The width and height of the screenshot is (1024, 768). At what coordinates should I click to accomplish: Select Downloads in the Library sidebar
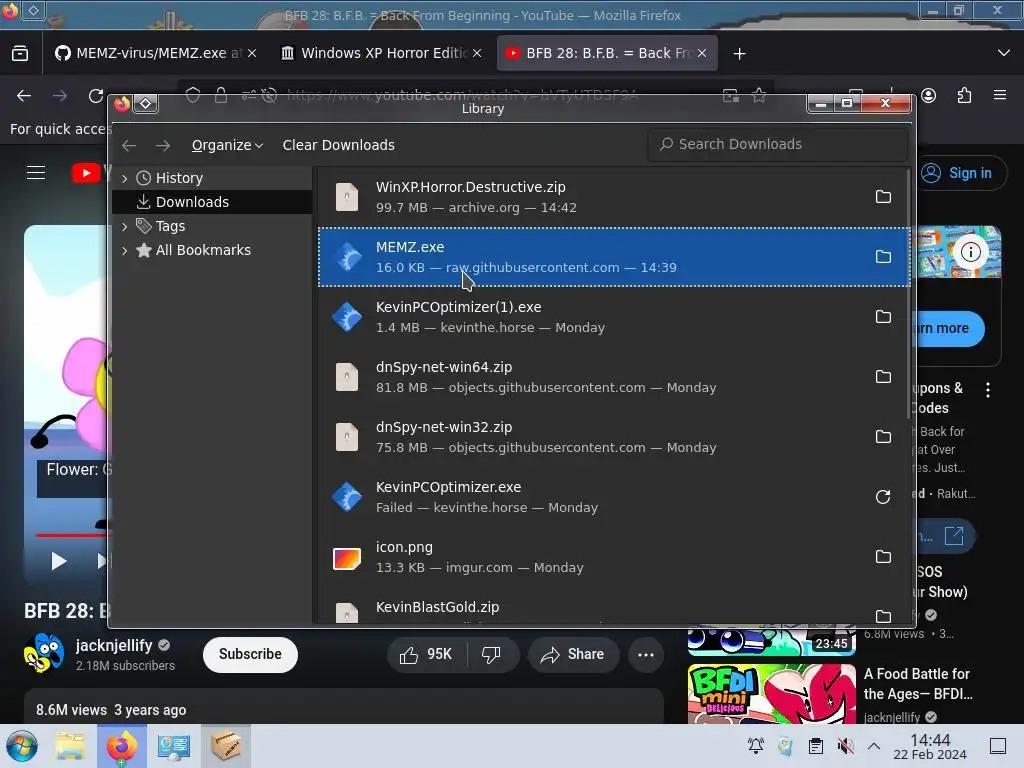click(212, 202)
